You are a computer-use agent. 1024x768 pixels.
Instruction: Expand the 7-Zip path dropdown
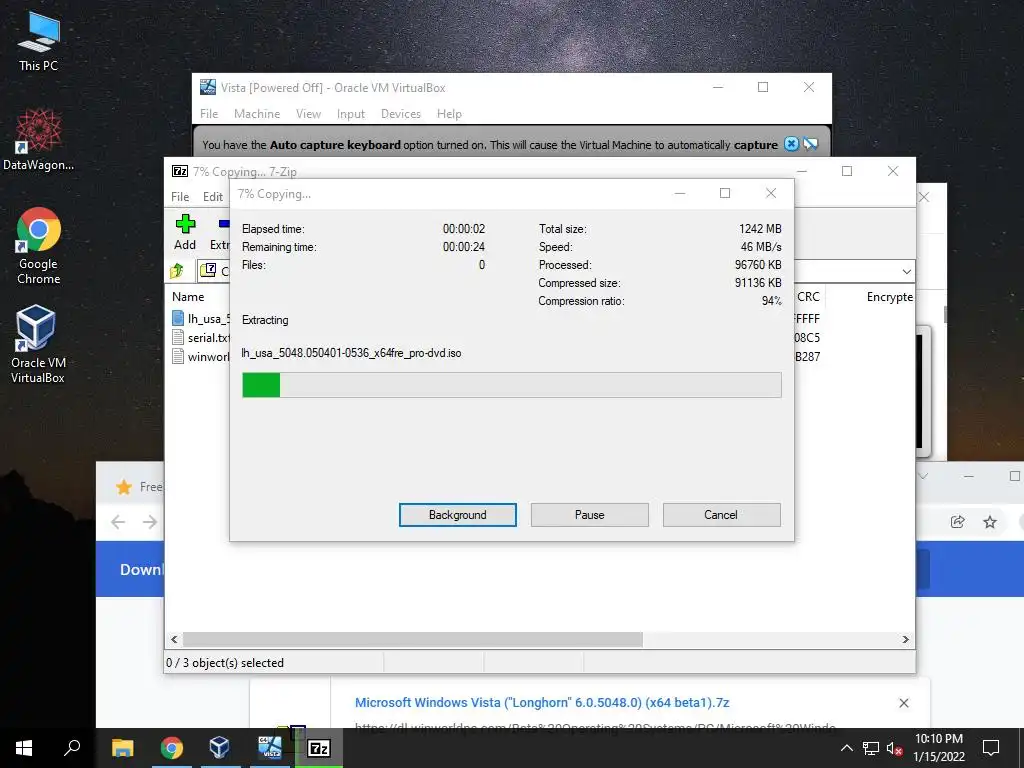(x=906, y=271)
